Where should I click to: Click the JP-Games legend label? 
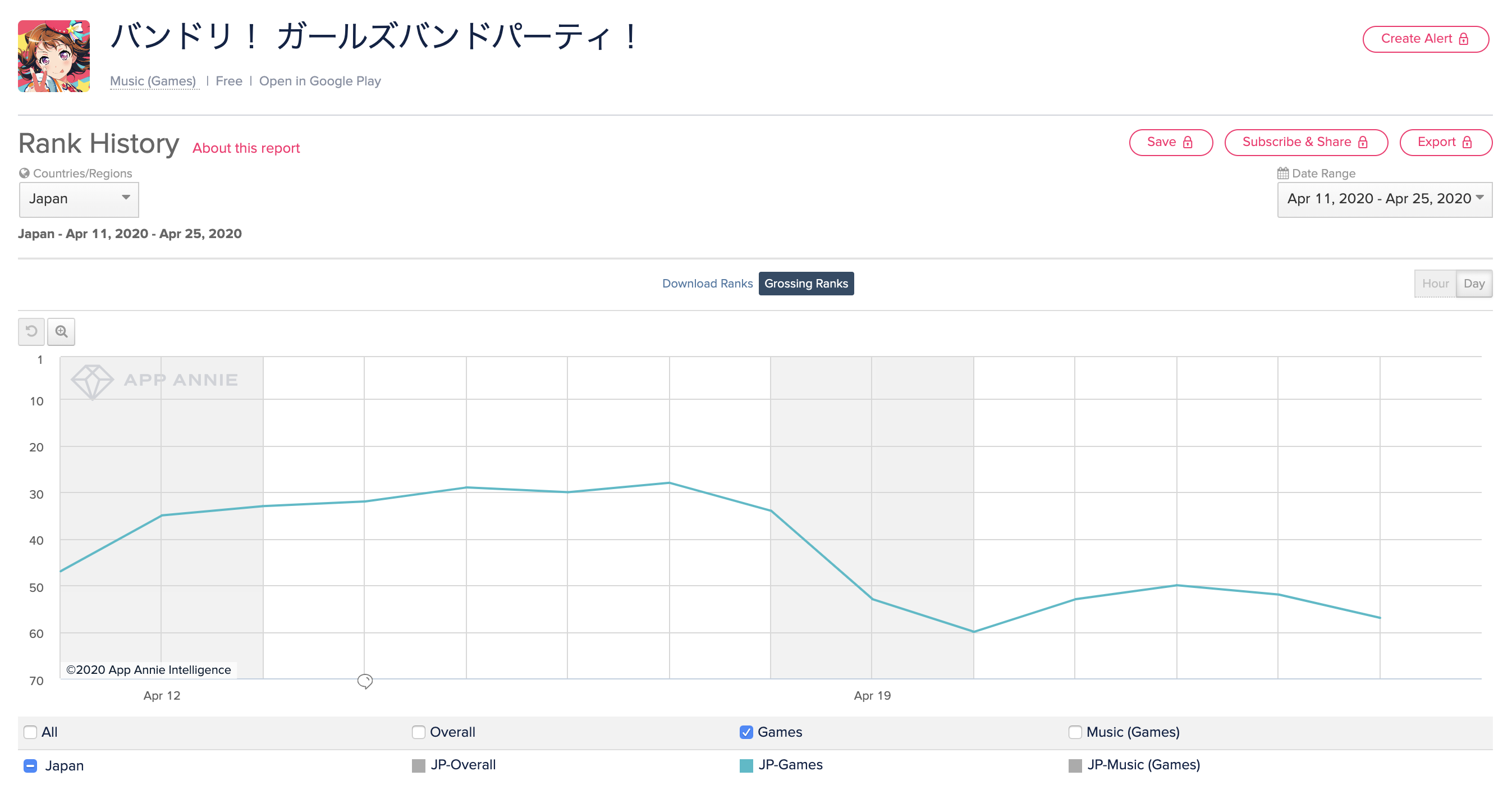pyautogui.click(x=790, y=765)
